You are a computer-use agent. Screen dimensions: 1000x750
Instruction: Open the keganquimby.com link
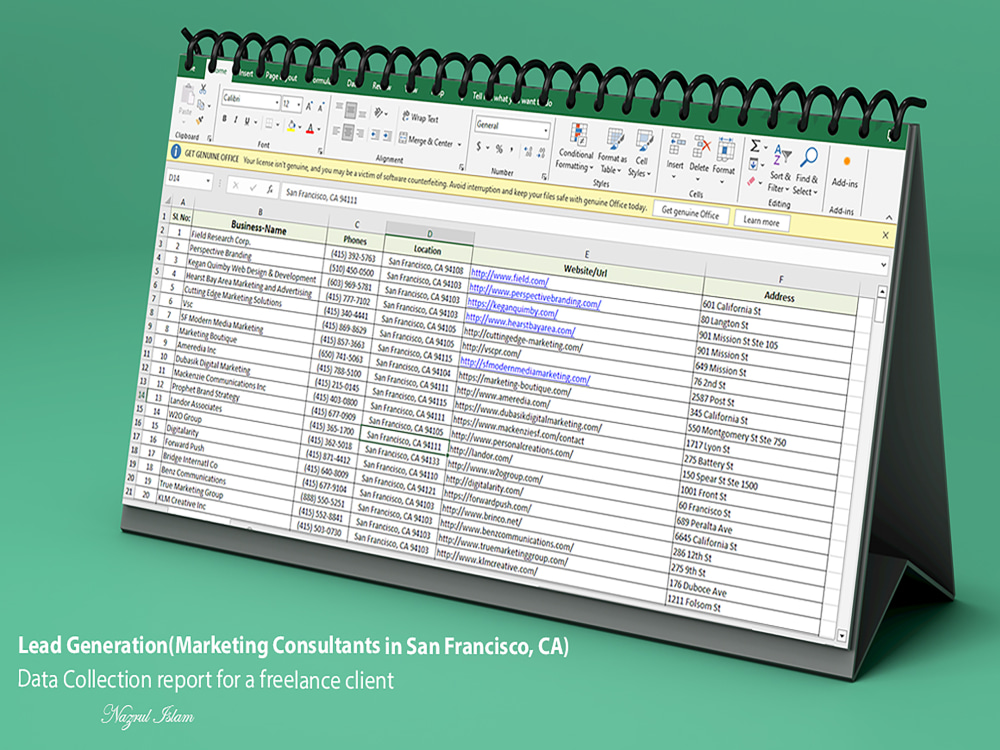[512, 307]
